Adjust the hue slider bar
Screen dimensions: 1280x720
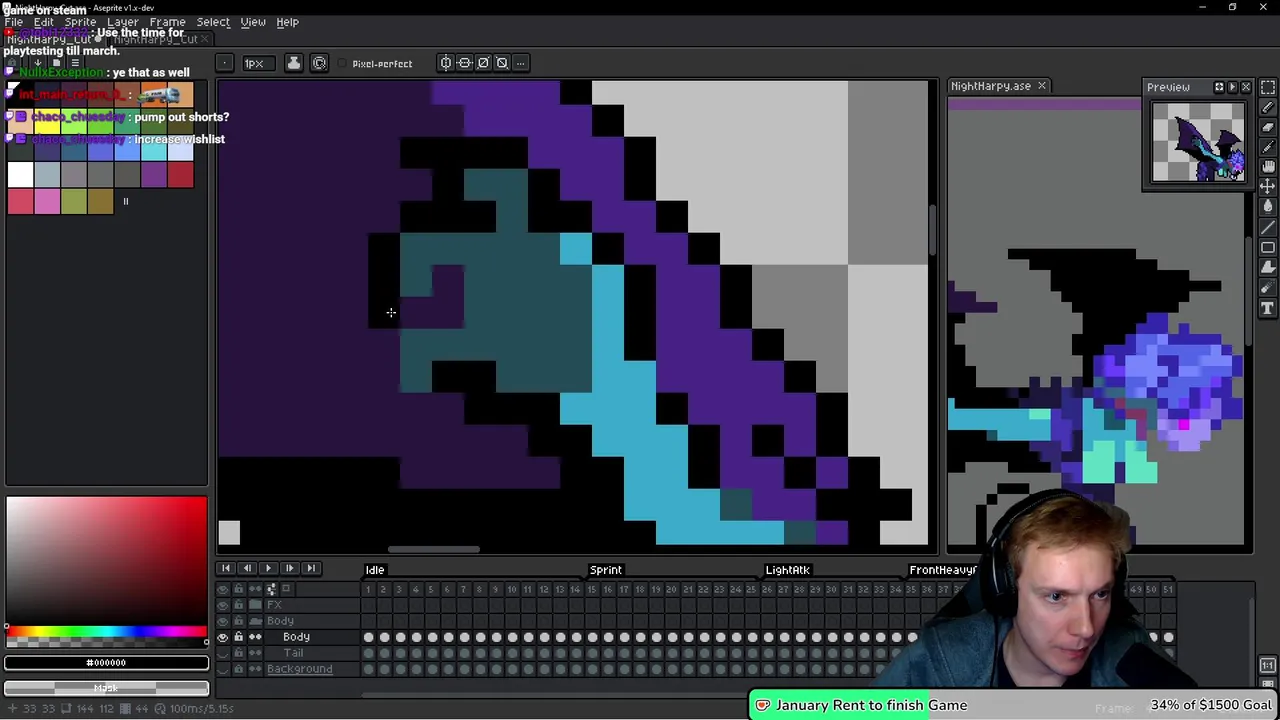click(x=106, y=631)
